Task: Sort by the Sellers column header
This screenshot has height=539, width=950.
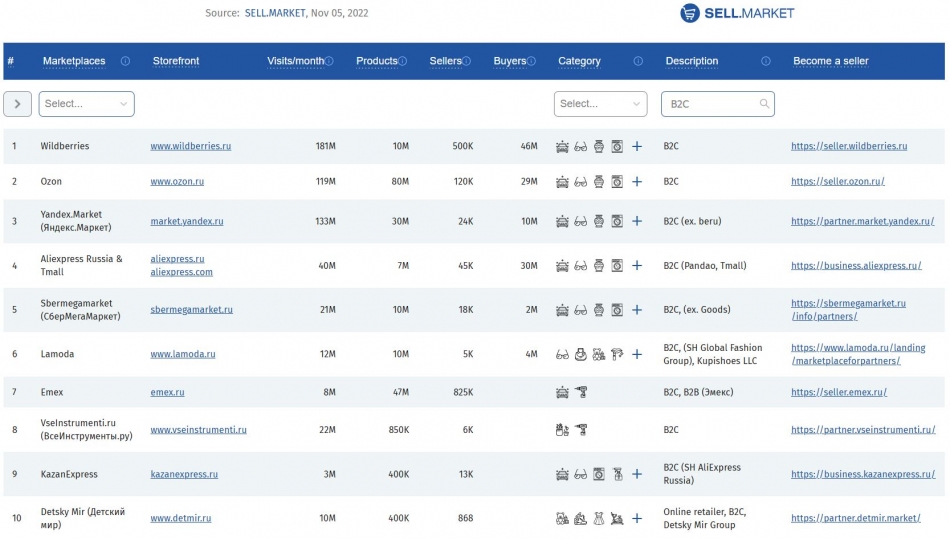Action: 445,61
